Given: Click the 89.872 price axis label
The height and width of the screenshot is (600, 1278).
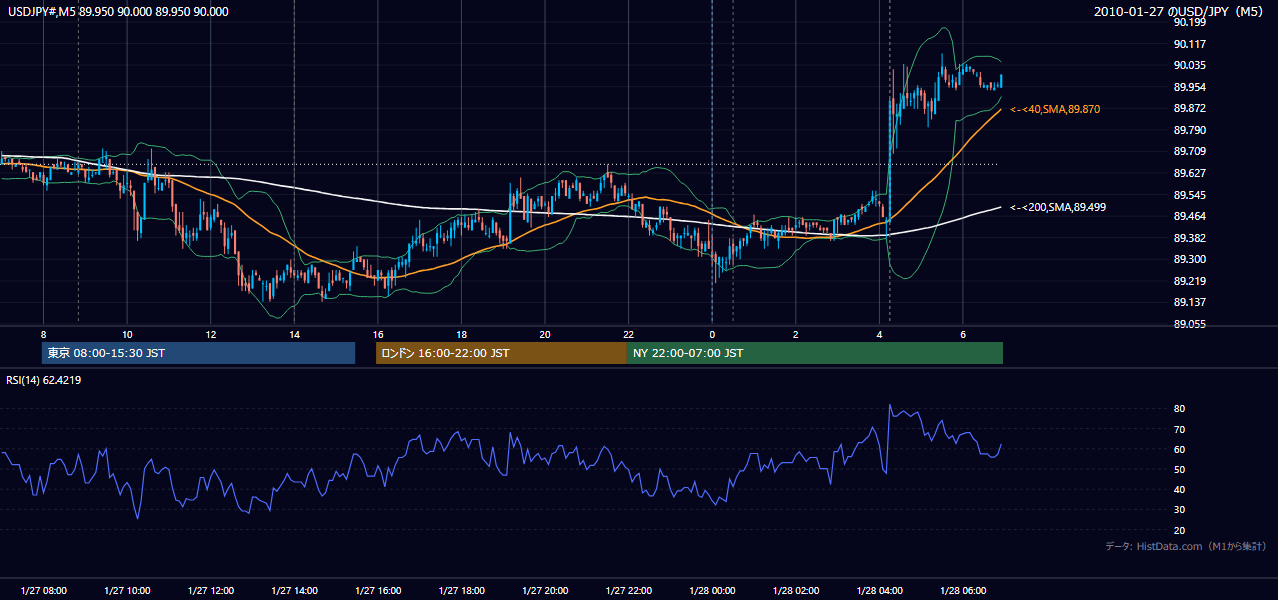Looking at the screenshot, I should [1188, 108].
